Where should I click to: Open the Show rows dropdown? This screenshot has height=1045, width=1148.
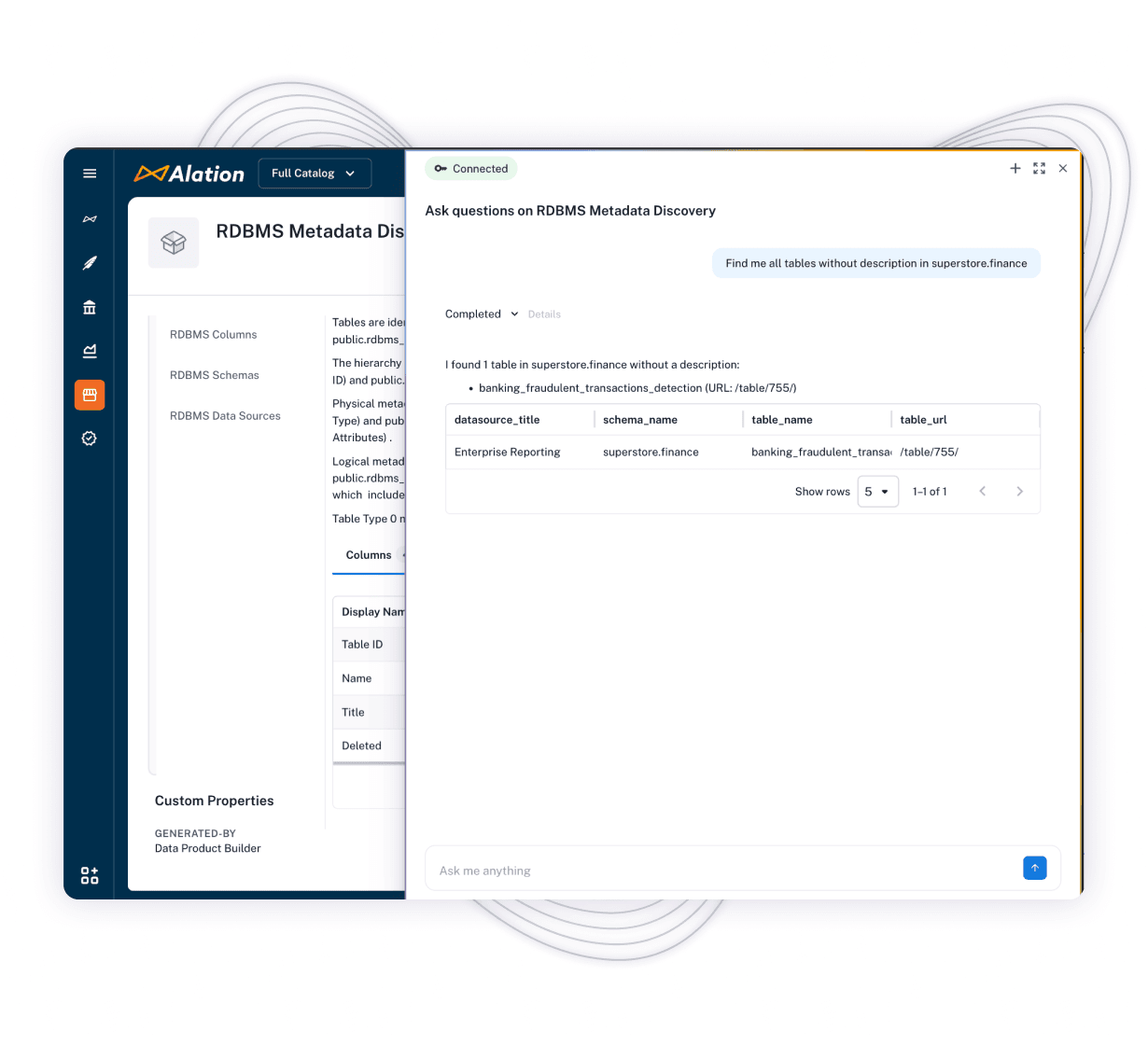tap(877, 491)
